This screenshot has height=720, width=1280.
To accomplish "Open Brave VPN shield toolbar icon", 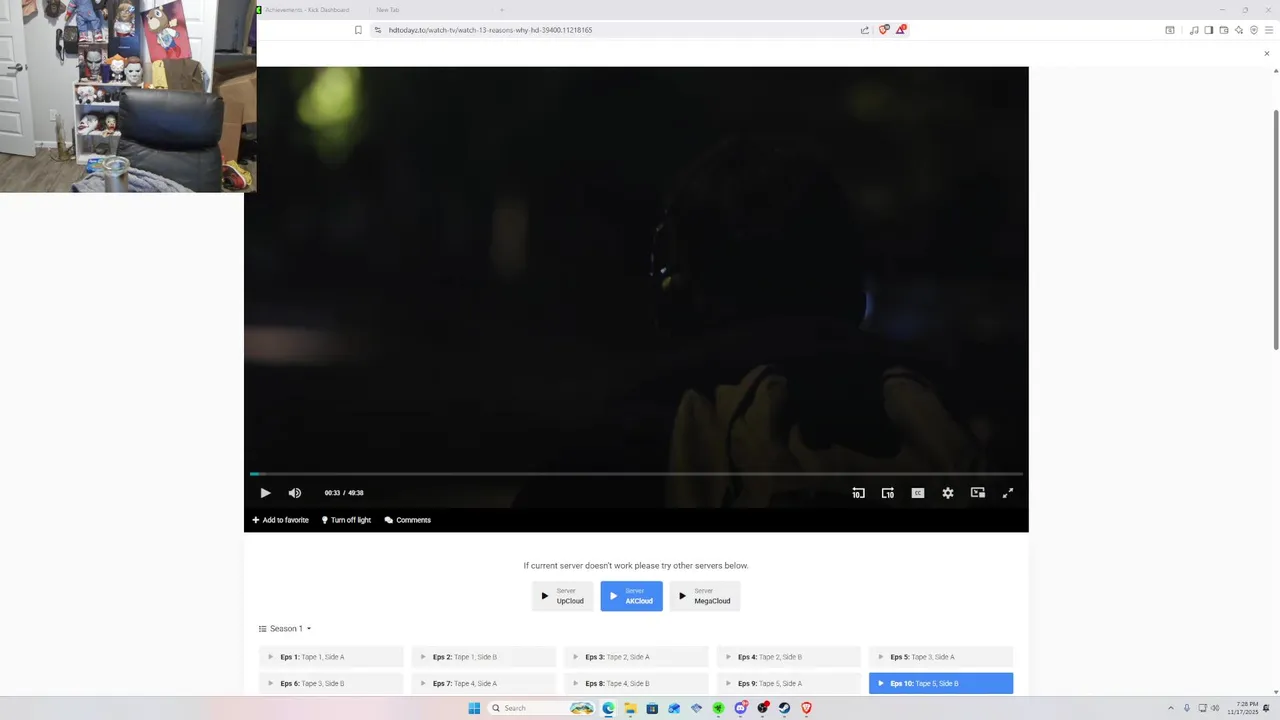I will [x=1254, y=30].
